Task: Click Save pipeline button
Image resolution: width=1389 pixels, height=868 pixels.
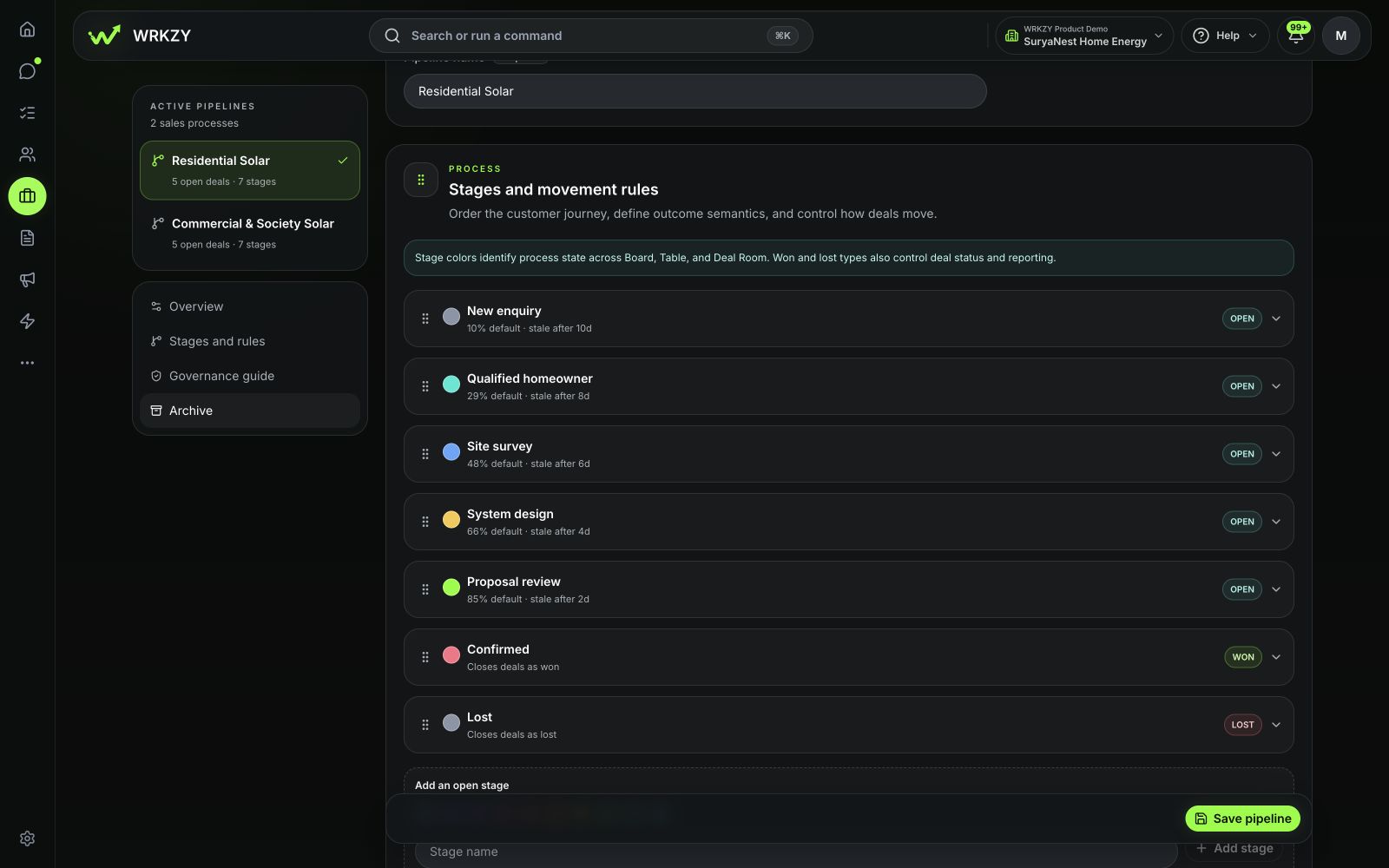Action: click(x=1242, y=819)
